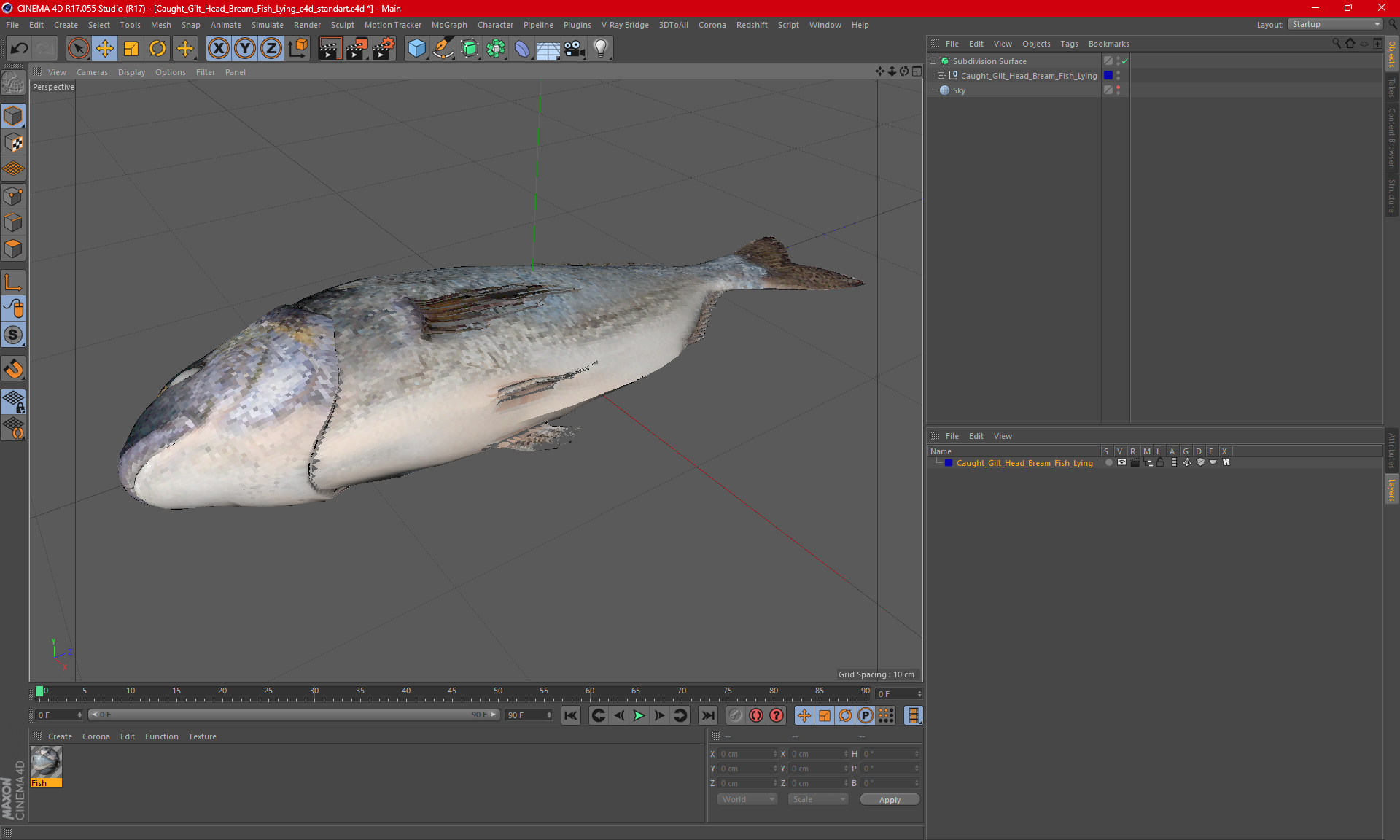Play the animation forward
Viewport: 1400px width, 840px height.
(639, 716)
